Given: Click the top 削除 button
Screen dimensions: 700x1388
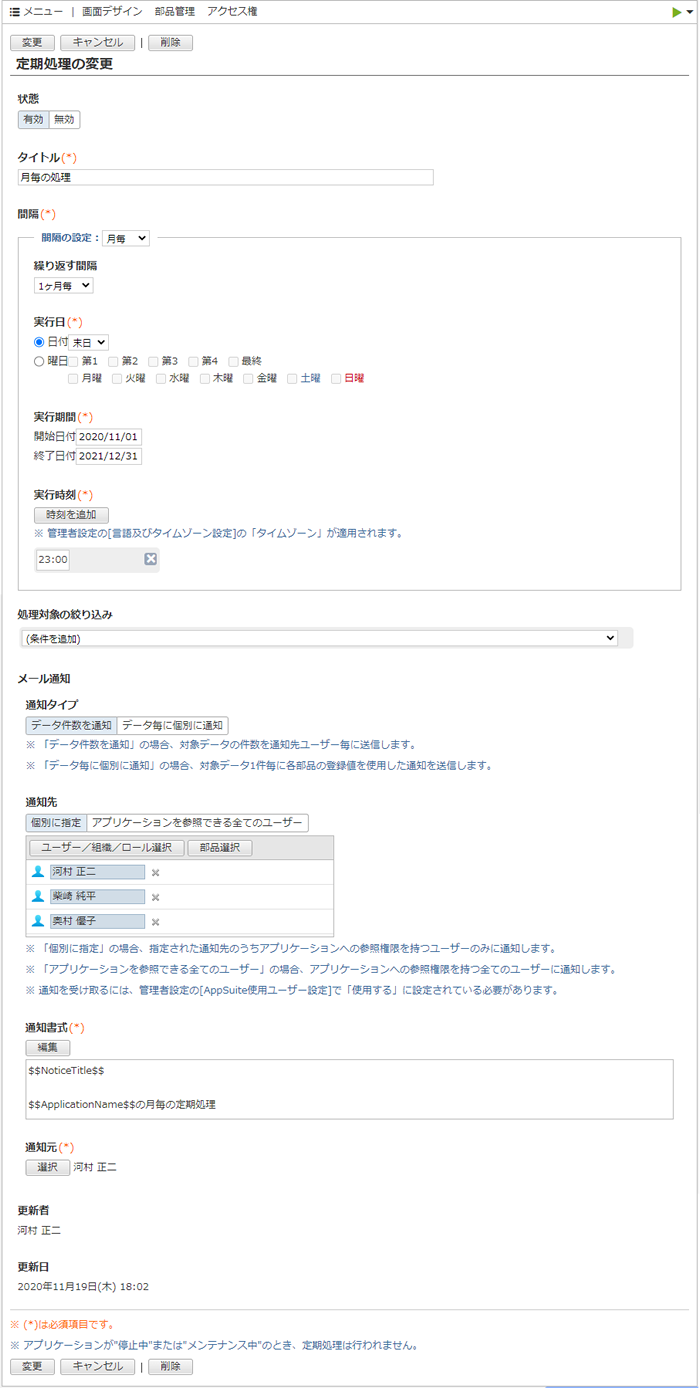Looking at the screenshot, I should tap(170, 43).
